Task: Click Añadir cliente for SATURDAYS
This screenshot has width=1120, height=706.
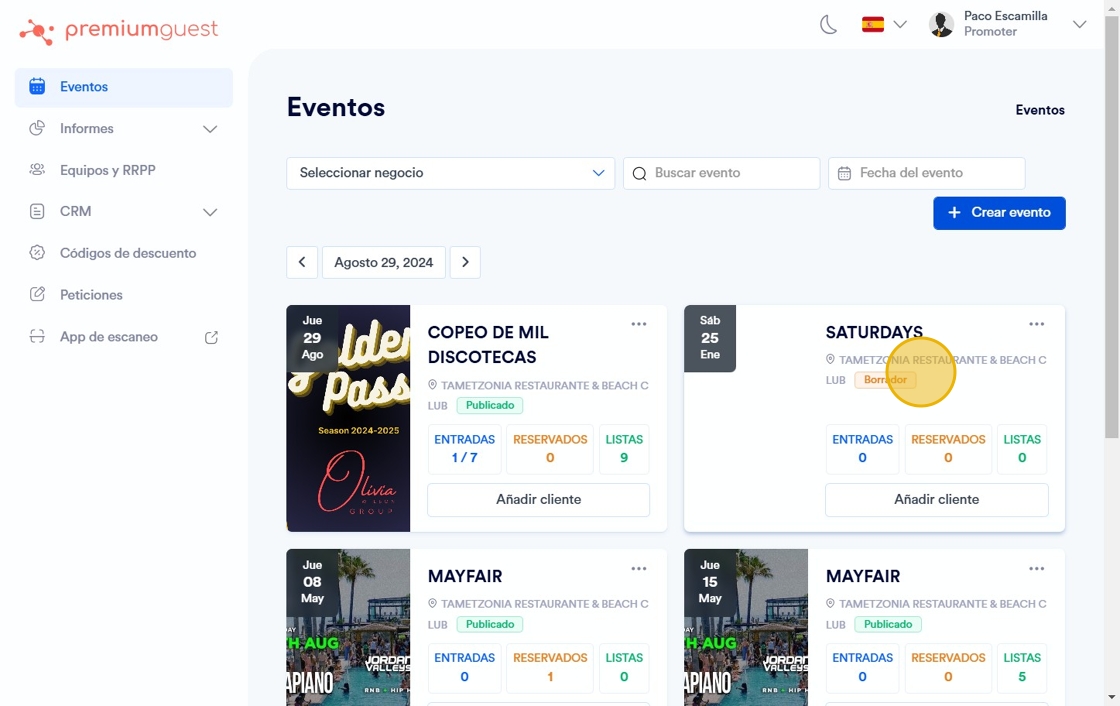Action: tap(936, 499)
